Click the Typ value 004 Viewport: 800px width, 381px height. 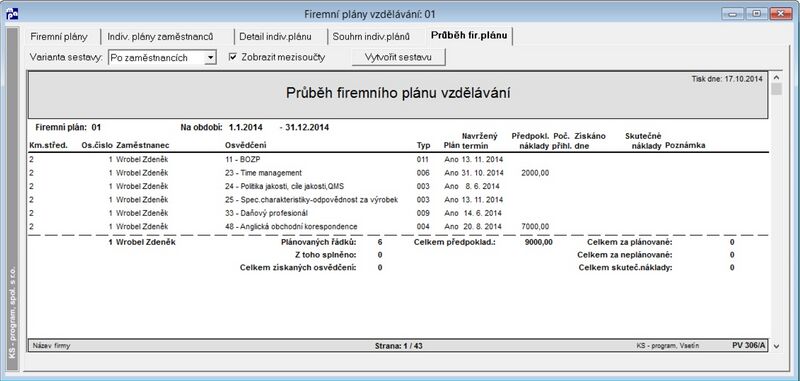[x=423, y=226]
